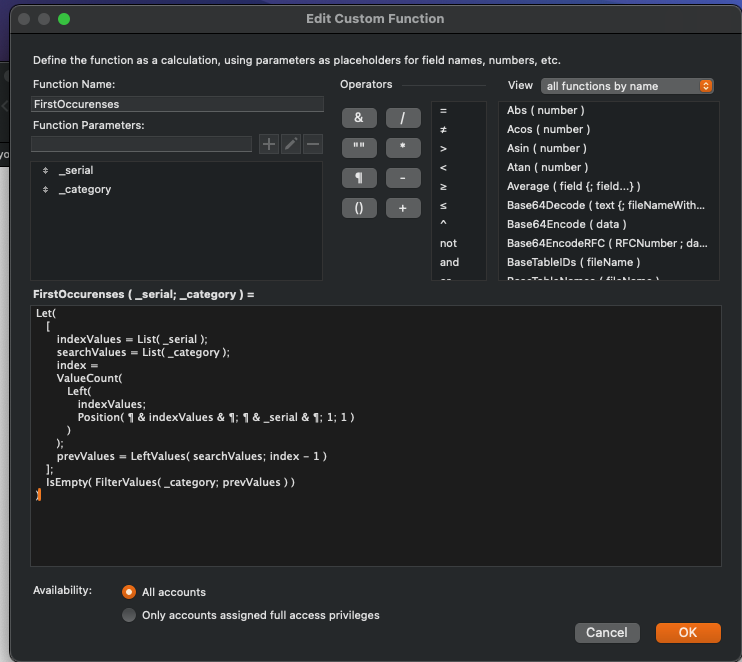Insert the multiplication asterisk operator
This screenshot has height=662, width=742.
tap(403, 148)
